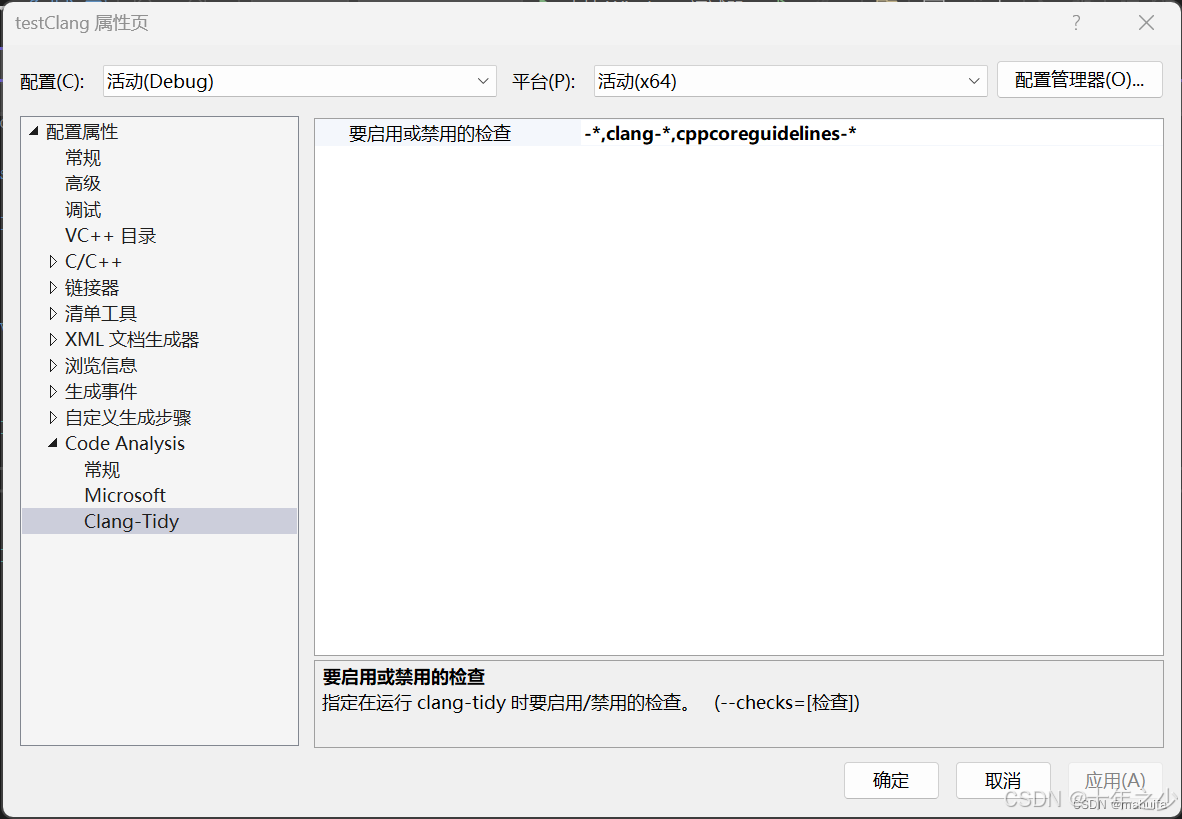1182x819 pixels.
Task: Open the VC++ 目录 page
Action: point(110,235)
